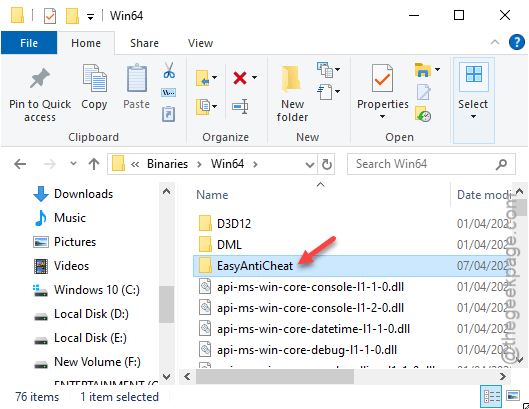This screenshot has height=409, width=529.
Task: Click the quick access Properties checkmark icon
Action: (x=50, y=16)
